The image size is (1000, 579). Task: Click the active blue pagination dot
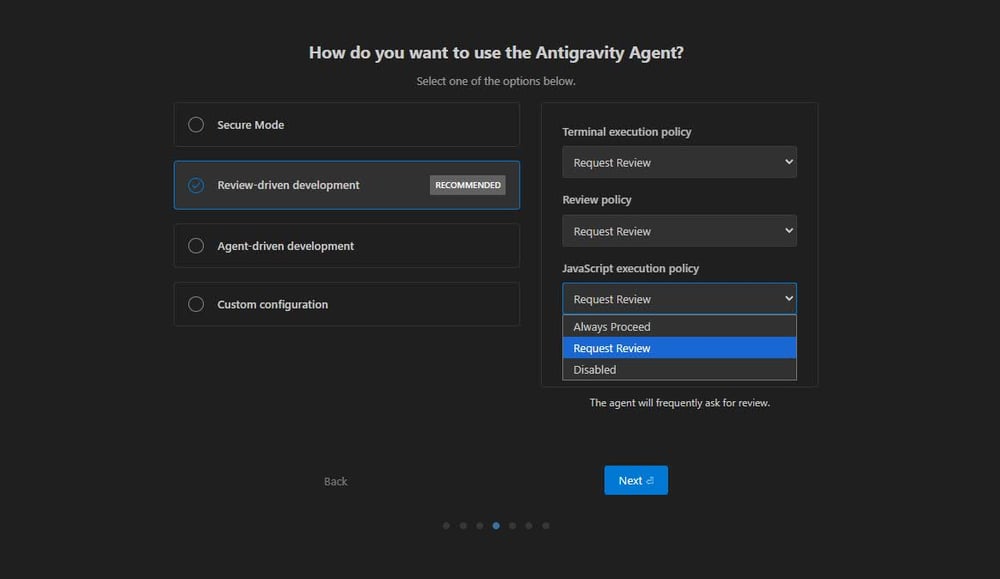(x=496, y=525)
